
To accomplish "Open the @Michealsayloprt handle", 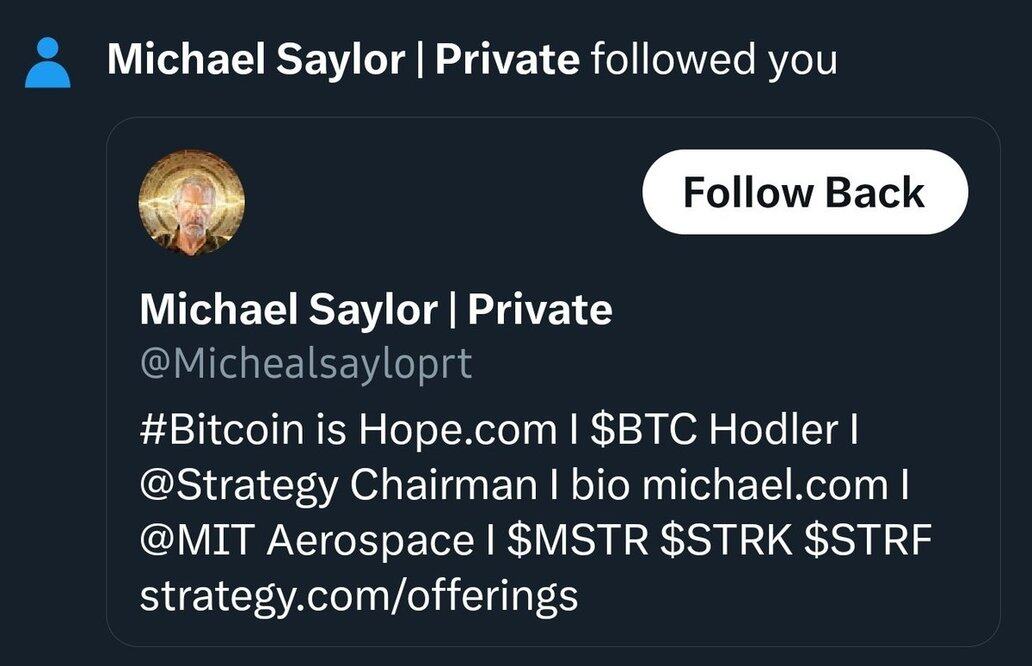I will click(305, 365).
